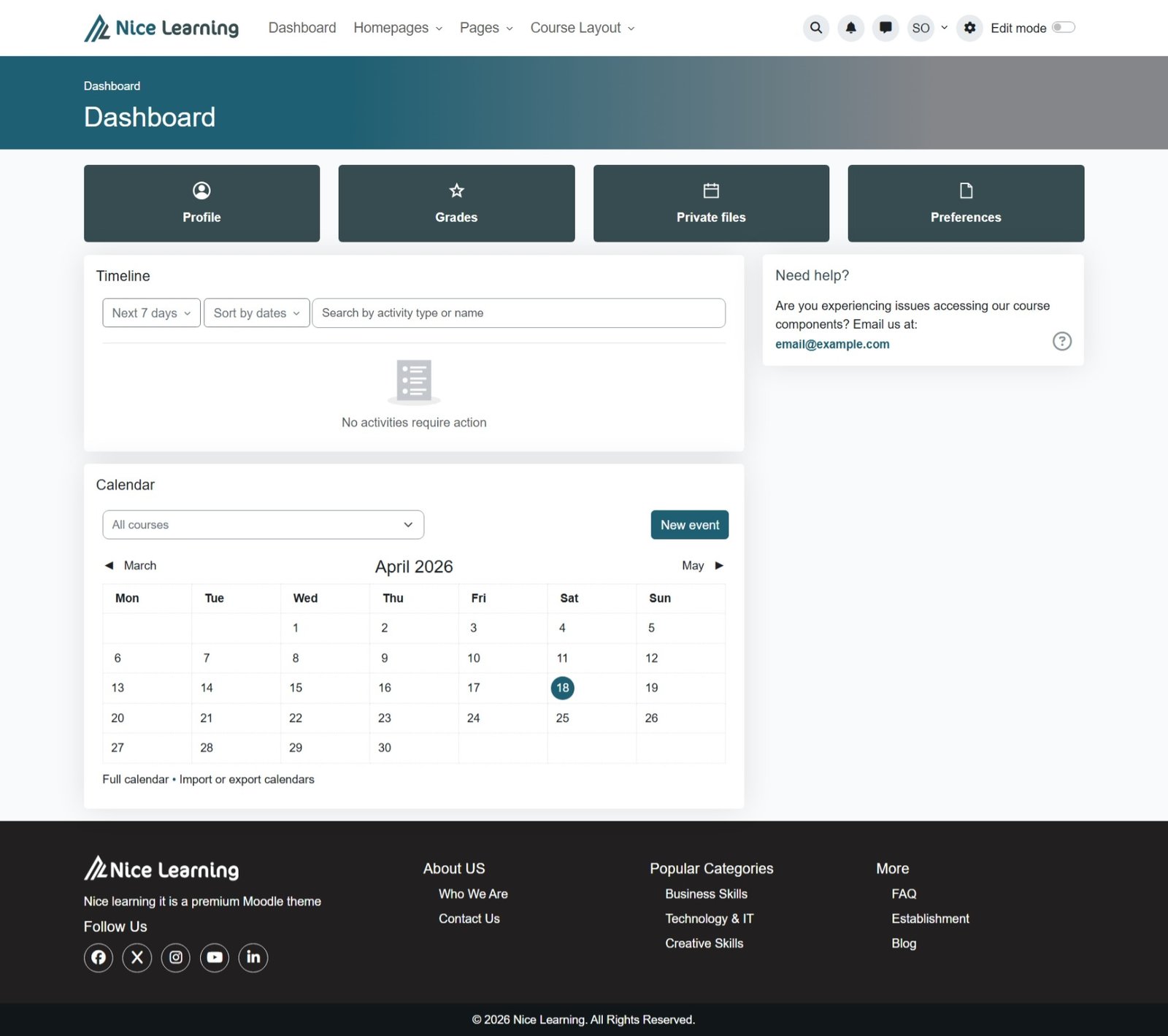Expand the SO user account menu
The image size is (1168, 1036).
tap(926, 28)
